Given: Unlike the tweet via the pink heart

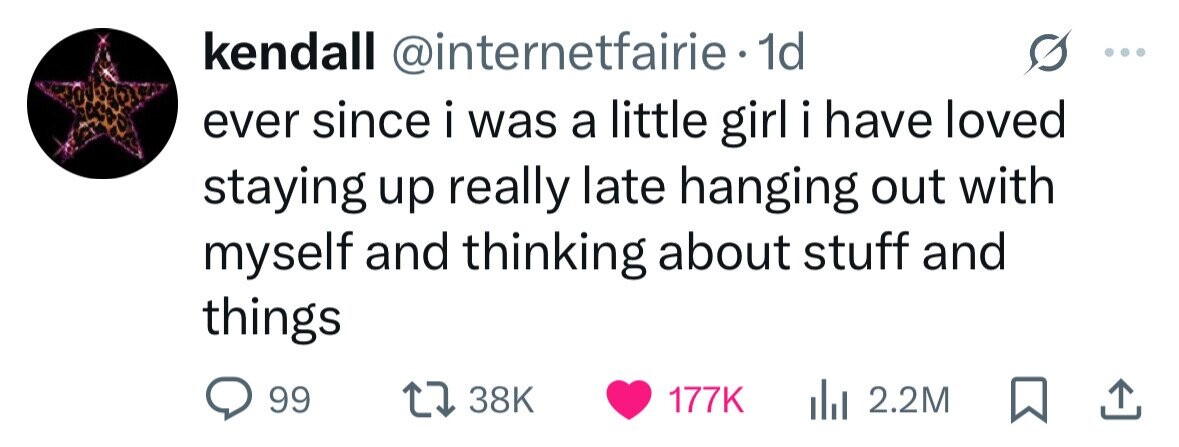Looking at the screenshot, I should click(x=633, y=401).
